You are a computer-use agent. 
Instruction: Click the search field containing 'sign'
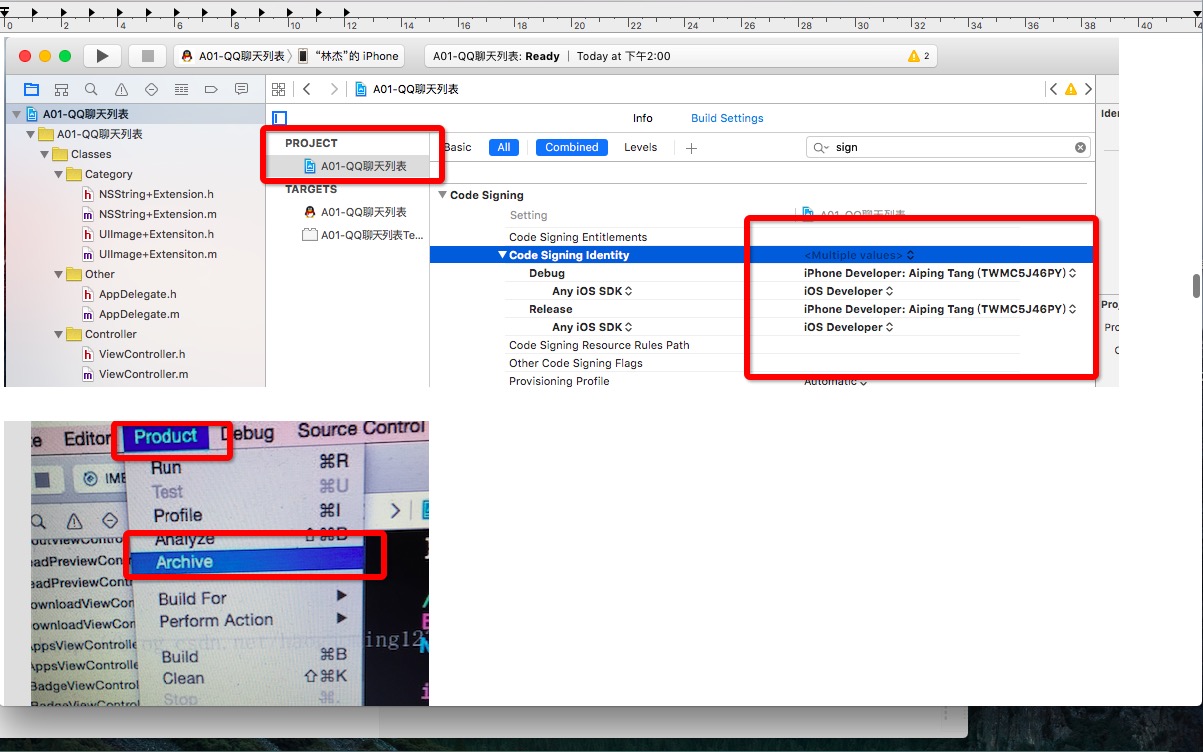pos(948,147)
